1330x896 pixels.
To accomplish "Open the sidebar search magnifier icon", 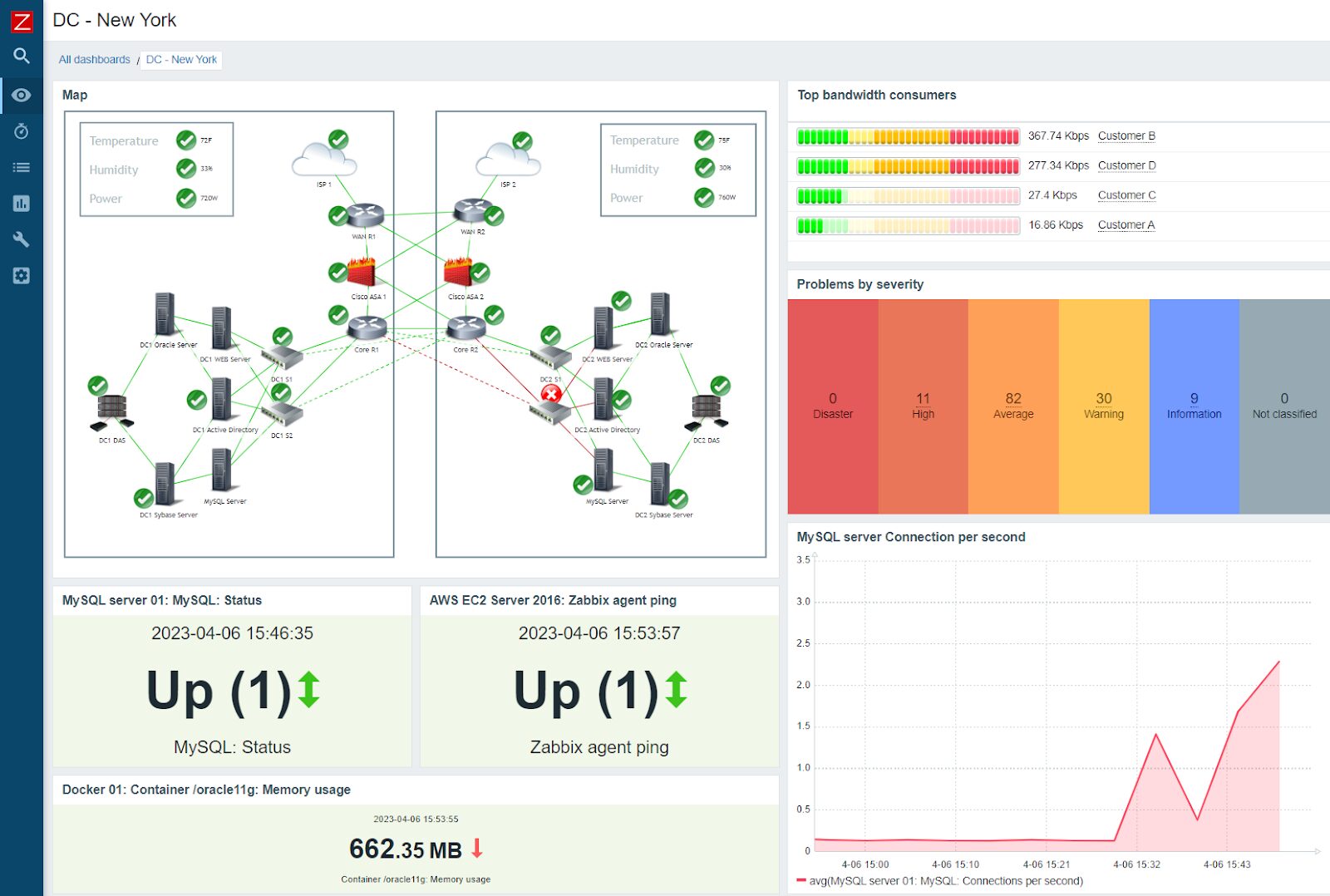I will click(22, 56).
